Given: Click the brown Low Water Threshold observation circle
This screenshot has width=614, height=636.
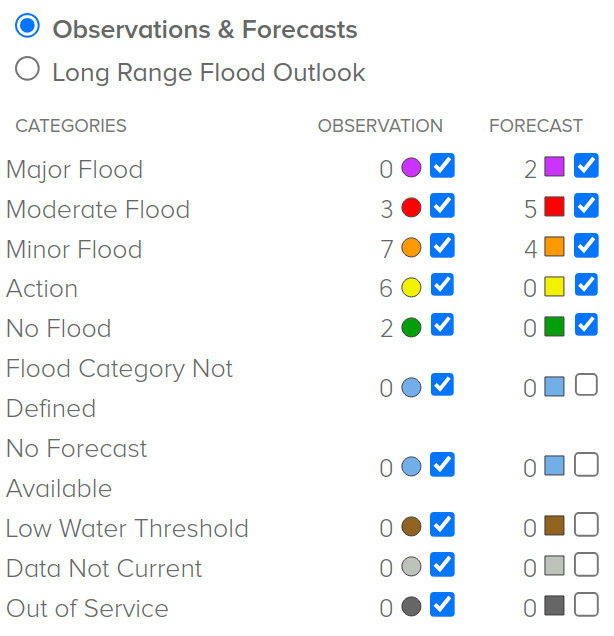Looking at the screenshot, I should click(411, 526).
